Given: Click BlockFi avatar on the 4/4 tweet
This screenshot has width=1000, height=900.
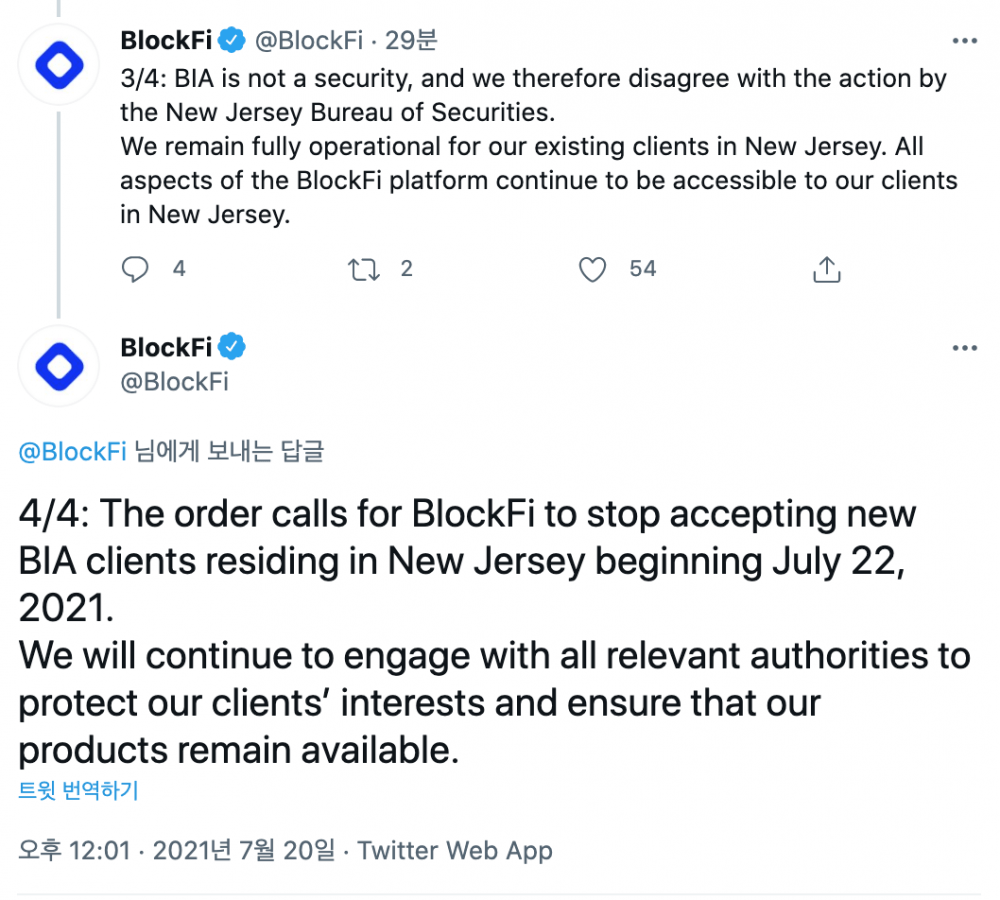Looking at the screenshot, I should [59, 366].
